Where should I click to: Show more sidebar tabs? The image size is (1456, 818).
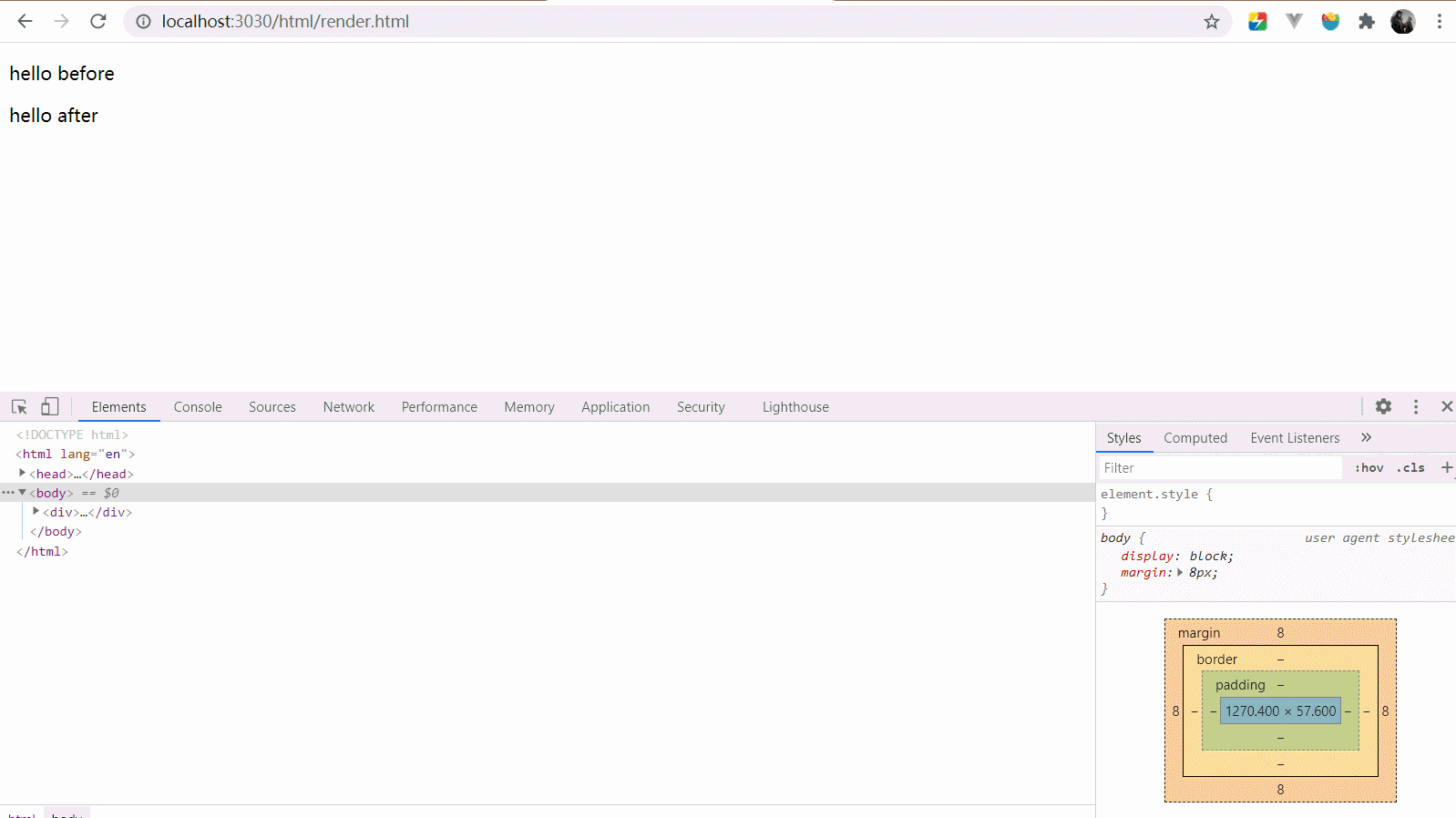[1367, 437]
